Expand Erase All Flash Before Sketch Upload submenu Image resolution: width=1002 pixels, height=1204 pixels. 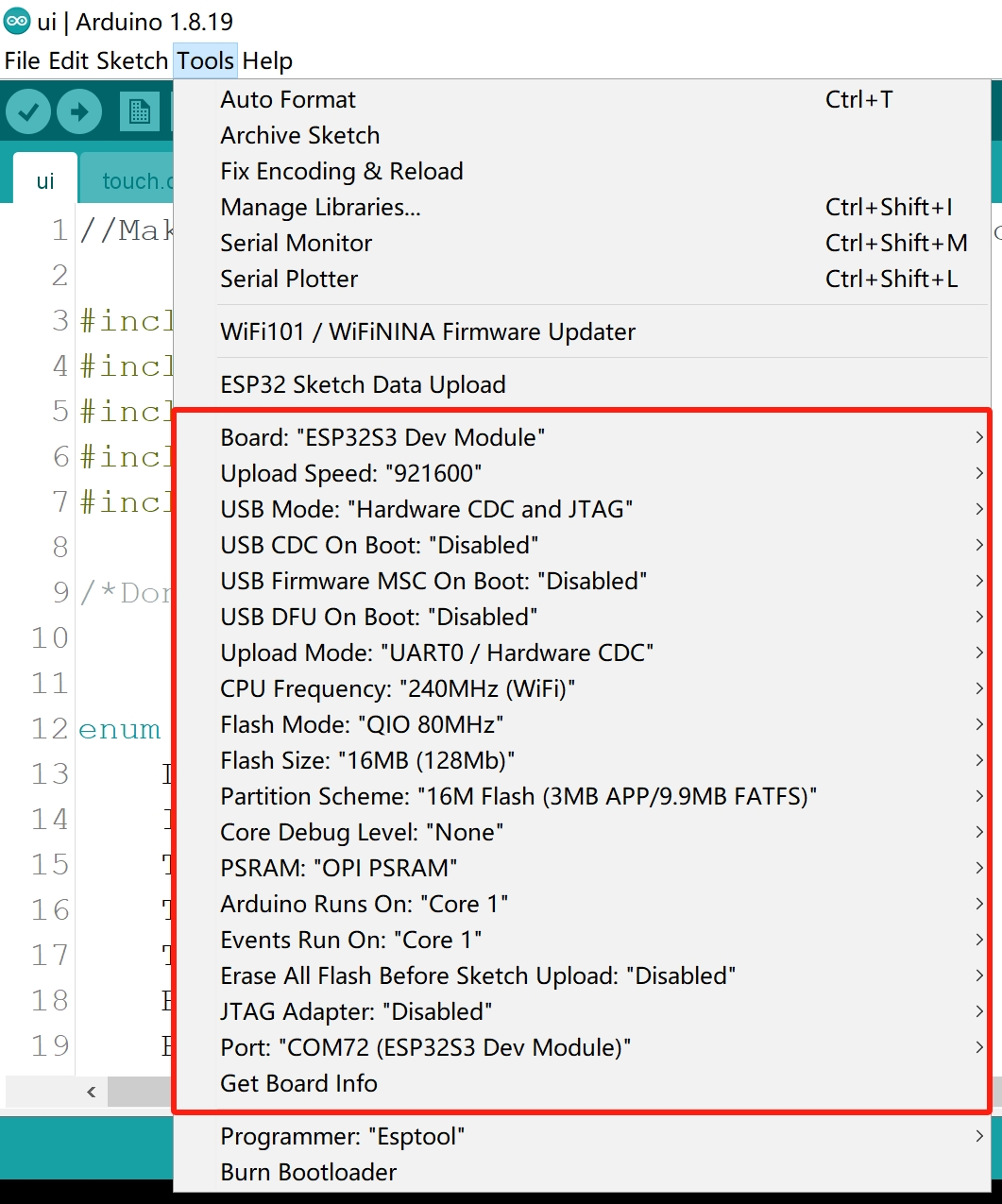[582, 975]
